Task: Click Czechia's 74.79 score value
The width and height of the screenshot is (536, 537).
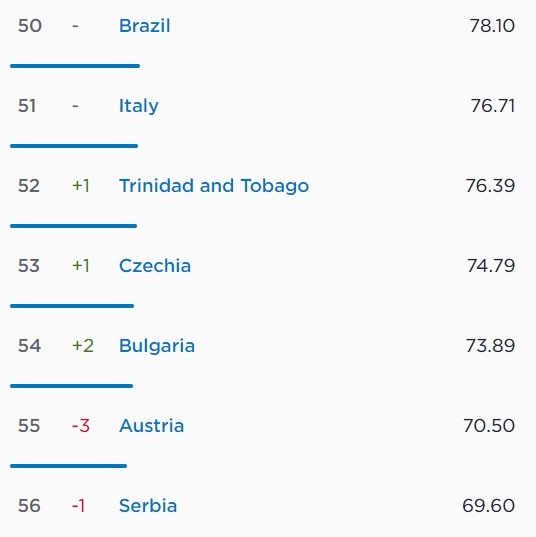Action: (x=491, y=266)
